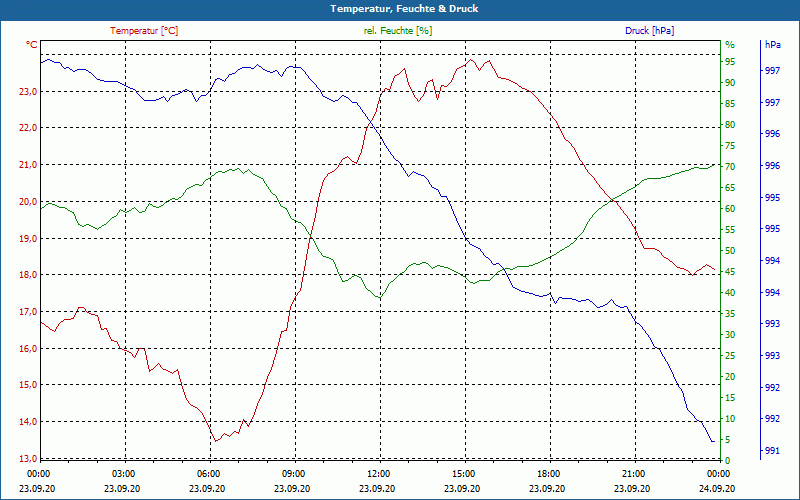Click the "45" humidity axis tick
The width and height of the screenshot is (800, 500).
730,272
